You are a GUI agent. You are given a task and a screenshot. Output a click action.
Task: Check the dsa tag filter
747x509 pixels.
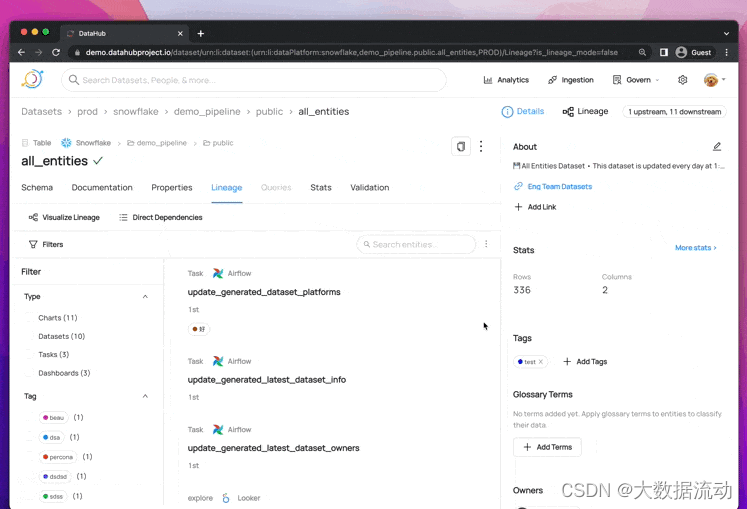click(30, 437)
